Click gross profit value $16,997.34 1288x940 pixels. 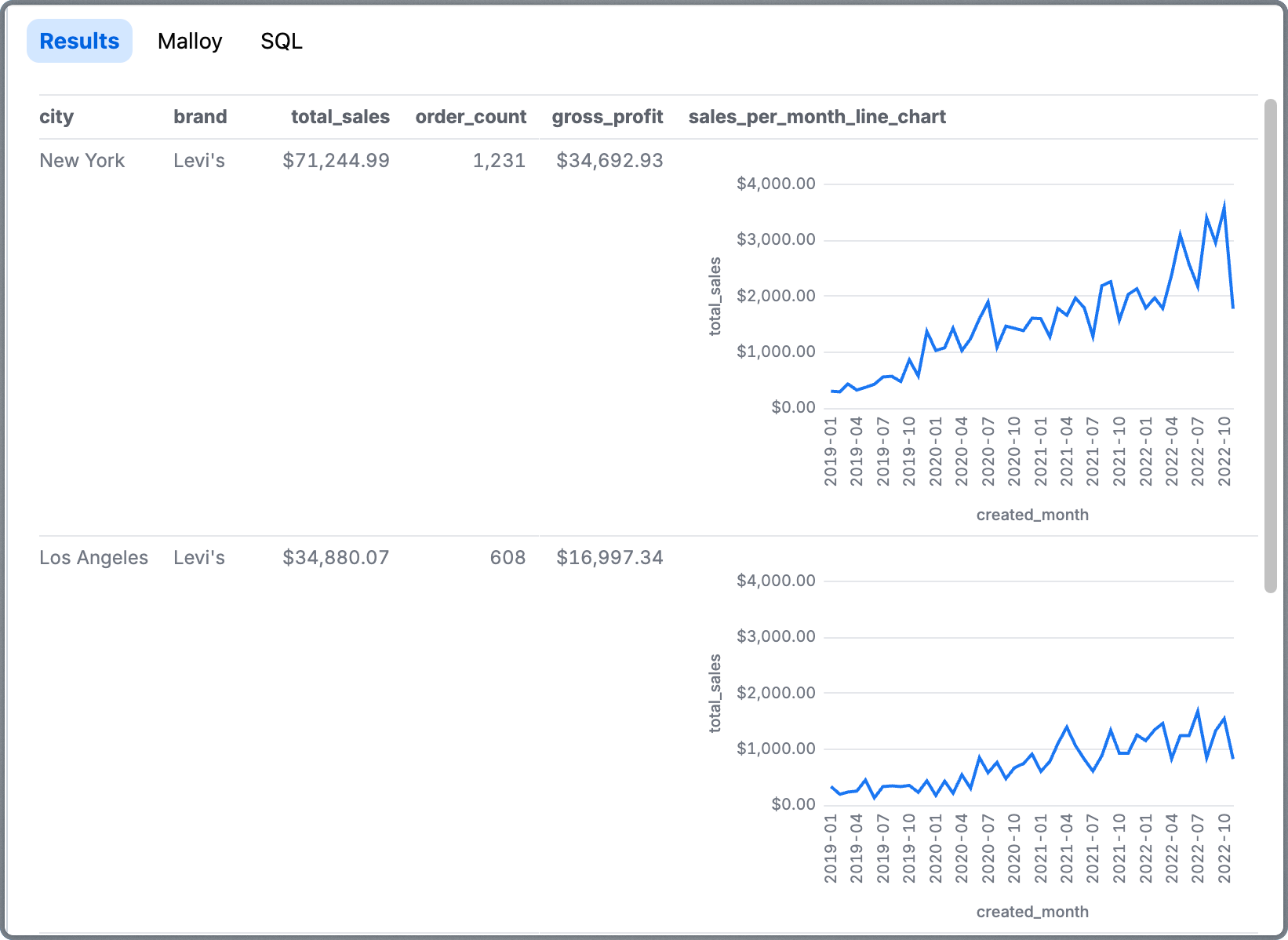tap(609, 558)
